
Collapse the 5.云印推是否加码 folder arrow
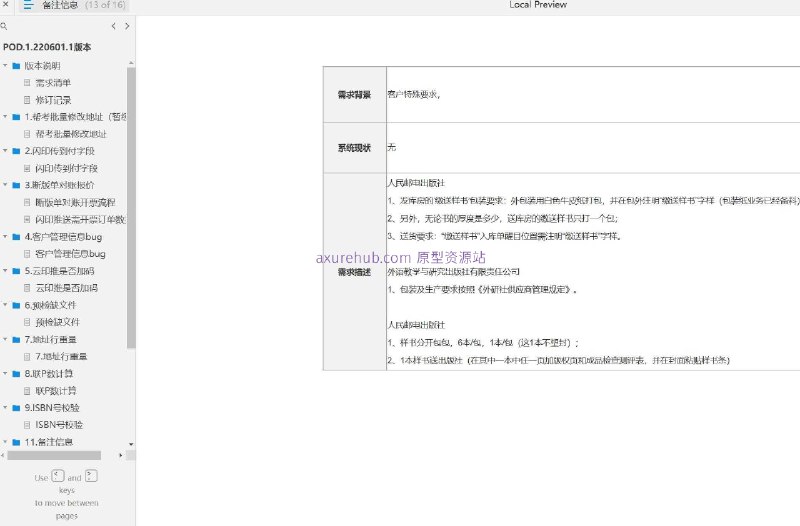pyautogui.click(x=5, y=270)
